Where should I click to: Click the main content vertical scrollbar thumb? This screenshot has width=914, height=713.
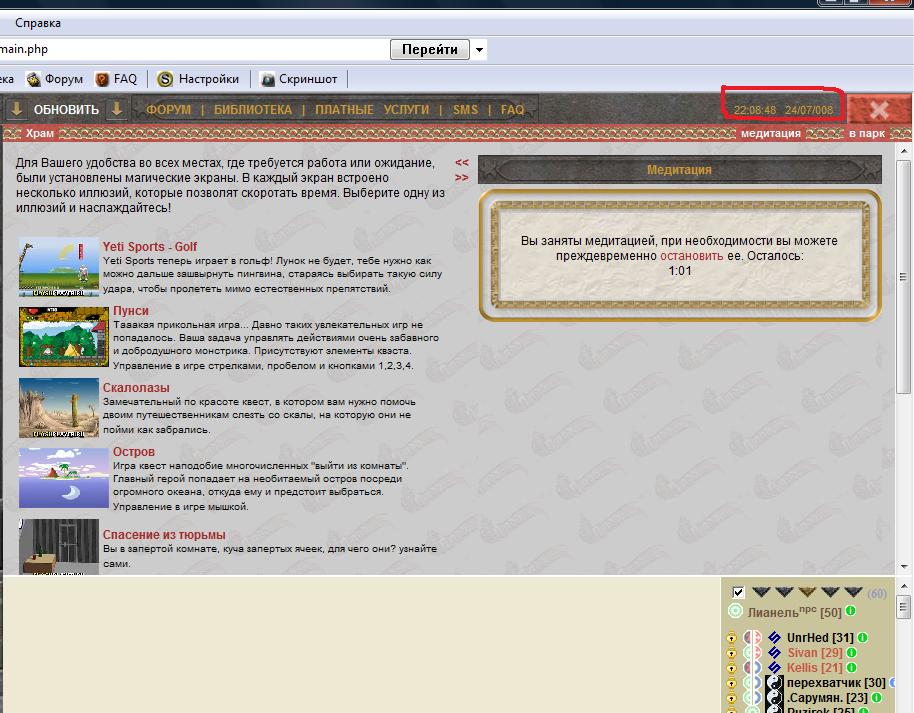coord(903,277)
